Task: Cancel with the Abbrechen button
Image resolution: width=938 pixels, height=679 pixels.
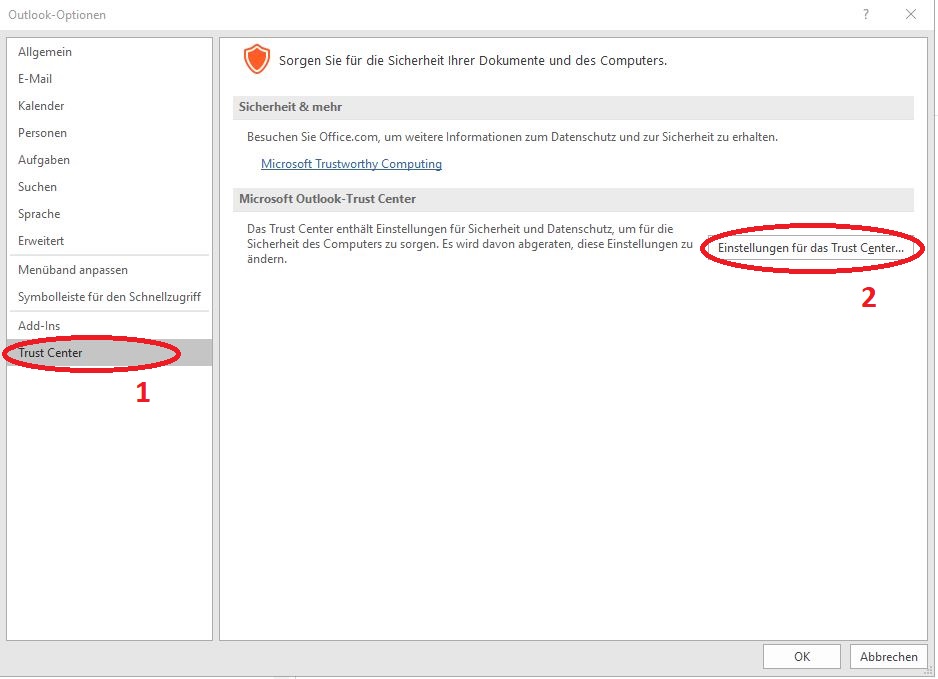Action: click(x=888, y=656)
